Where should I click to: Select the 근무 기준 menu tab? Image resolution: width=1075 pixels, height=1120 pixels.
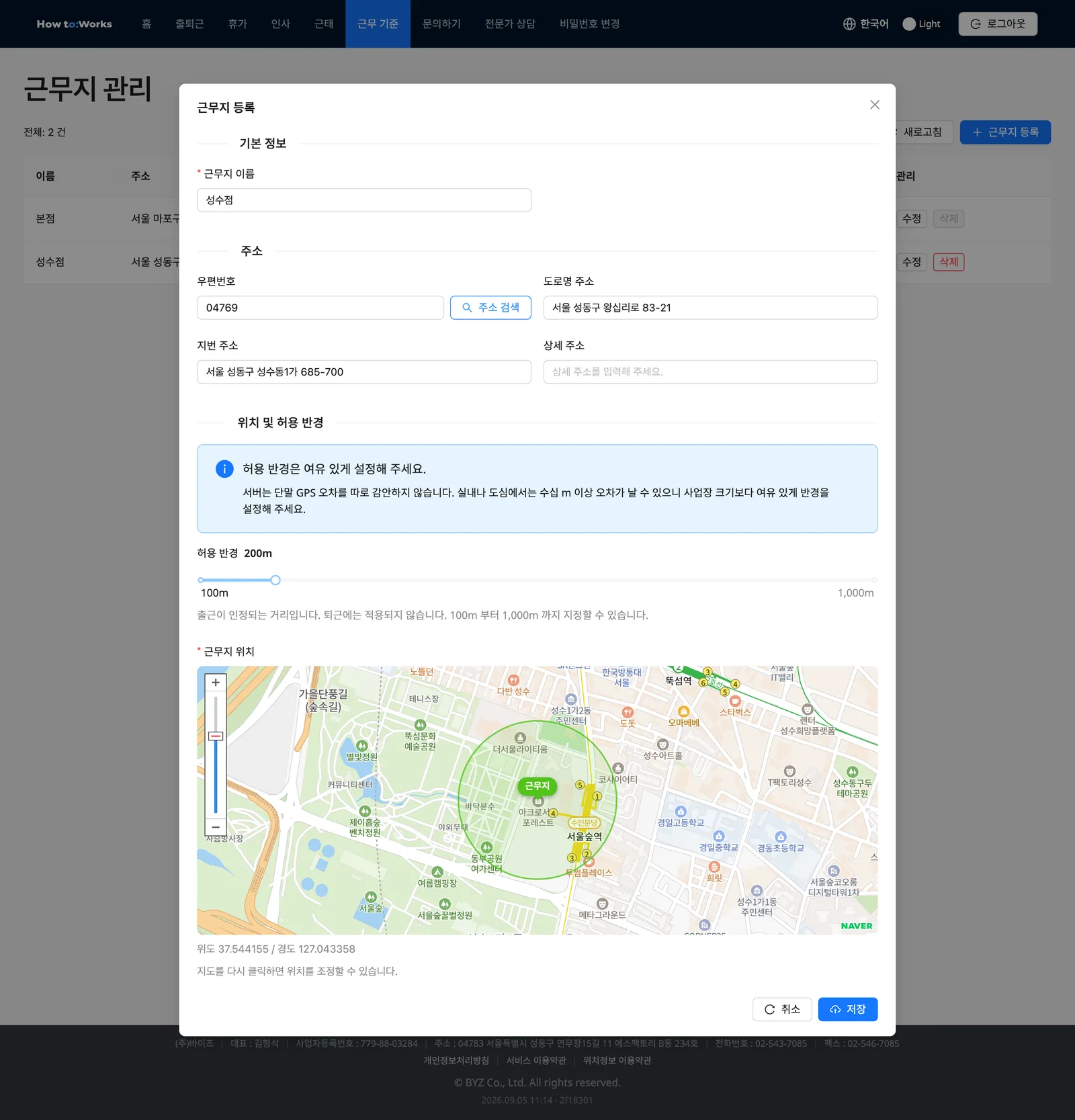coord(378,24)
